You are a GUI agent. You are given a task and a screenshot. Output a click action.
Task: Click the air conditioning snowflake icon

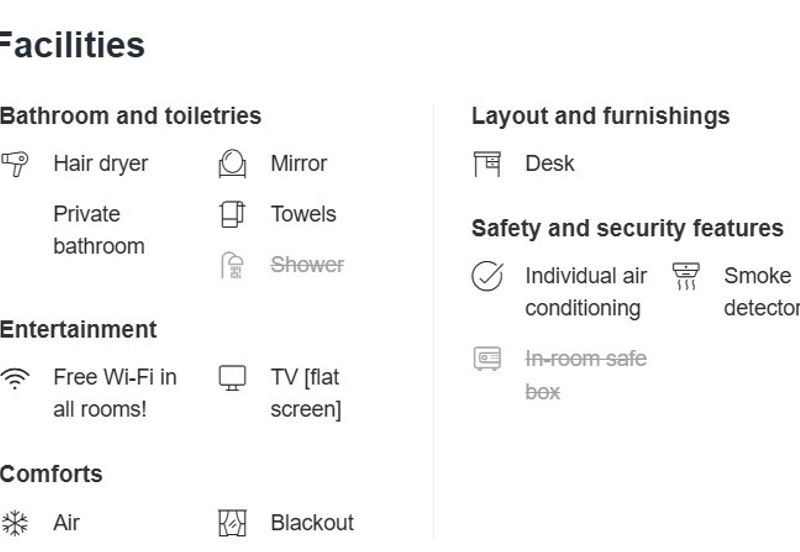[15, 523]
